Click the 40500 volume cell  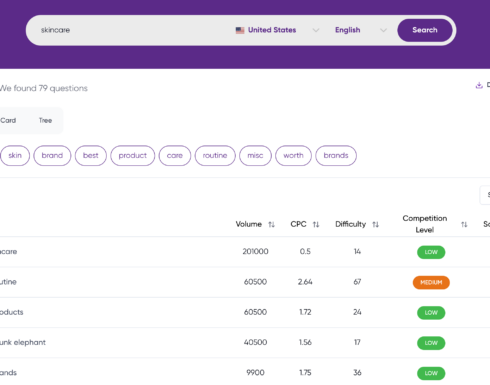pos(255,342)
